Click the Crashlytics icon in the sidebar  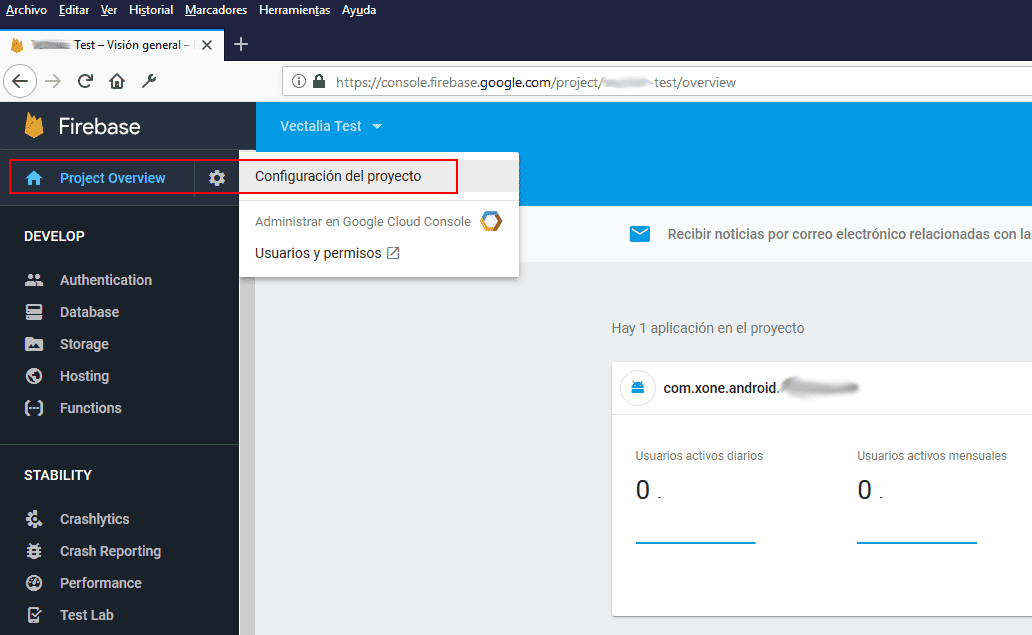(34, 519)
